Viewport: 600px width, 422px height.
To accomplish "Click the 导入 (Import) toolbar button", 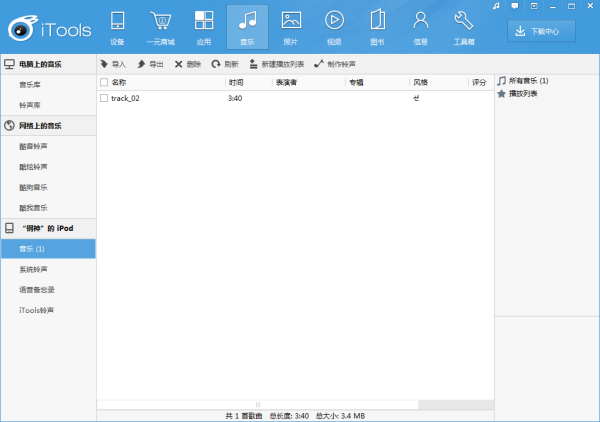I will [x=112, y=64].
